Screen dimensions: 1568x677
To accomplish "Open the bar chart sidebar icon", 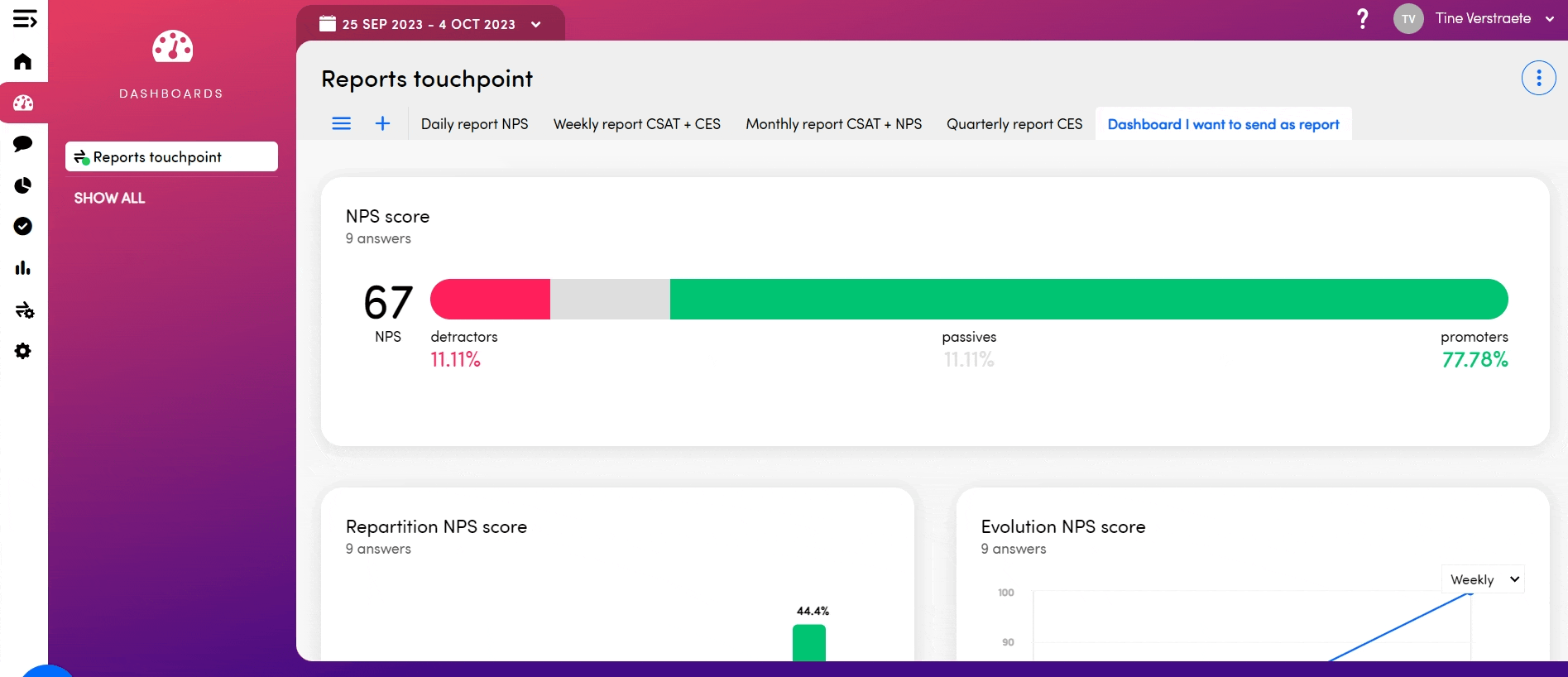I will tap(23, 268).
